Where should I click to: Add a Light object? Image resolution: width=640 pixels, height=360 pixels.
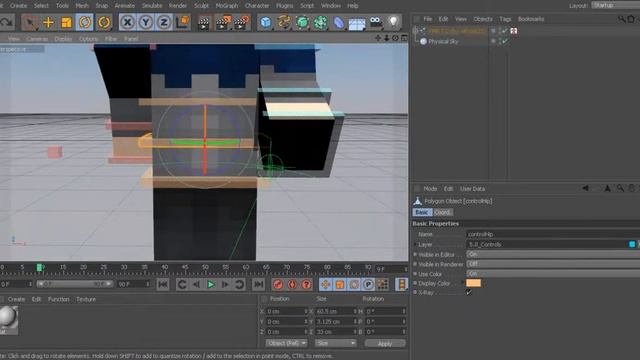[393, 22]
